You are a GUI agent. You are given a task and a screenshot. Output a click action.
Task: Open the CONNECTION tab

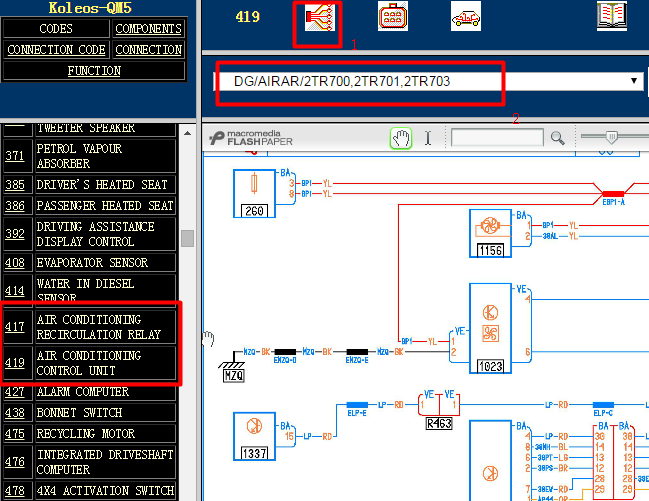pos(149,50)
